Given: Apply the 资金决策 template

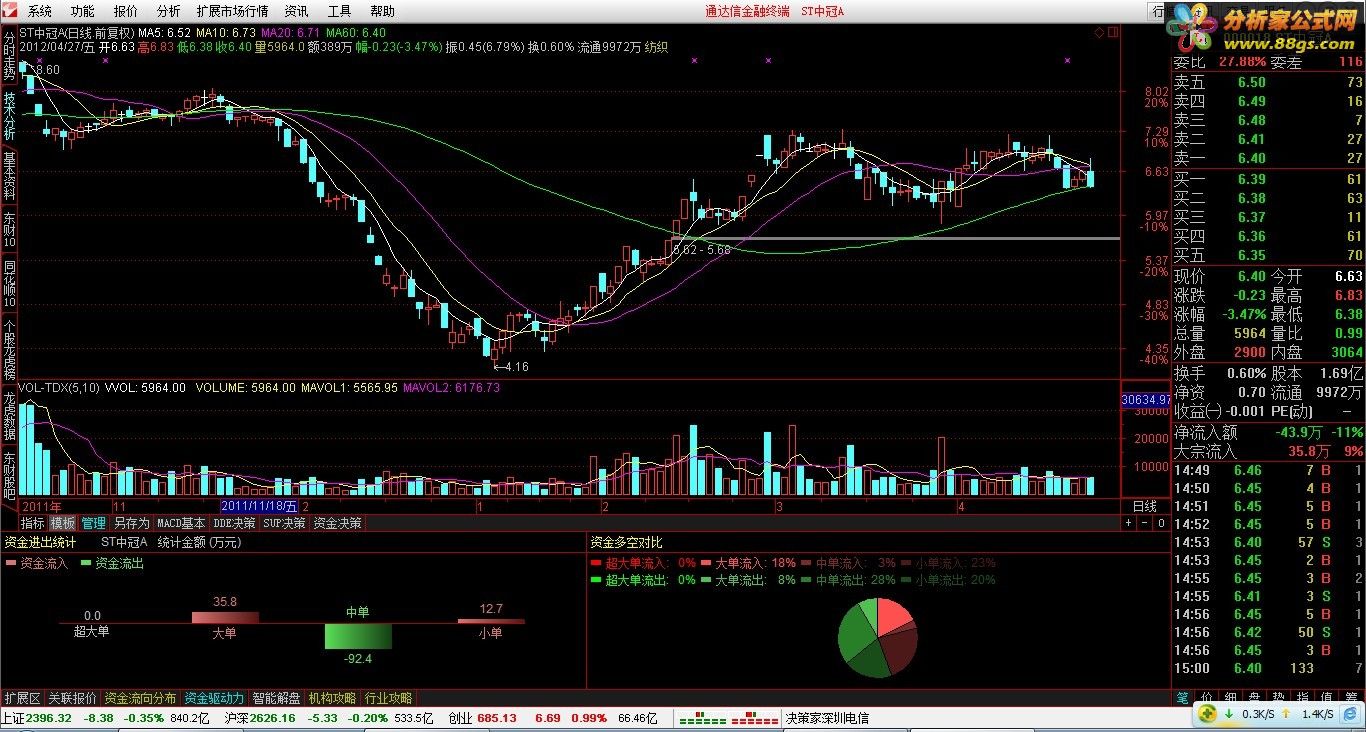Looking at the screenshot, I should (337, 523).
